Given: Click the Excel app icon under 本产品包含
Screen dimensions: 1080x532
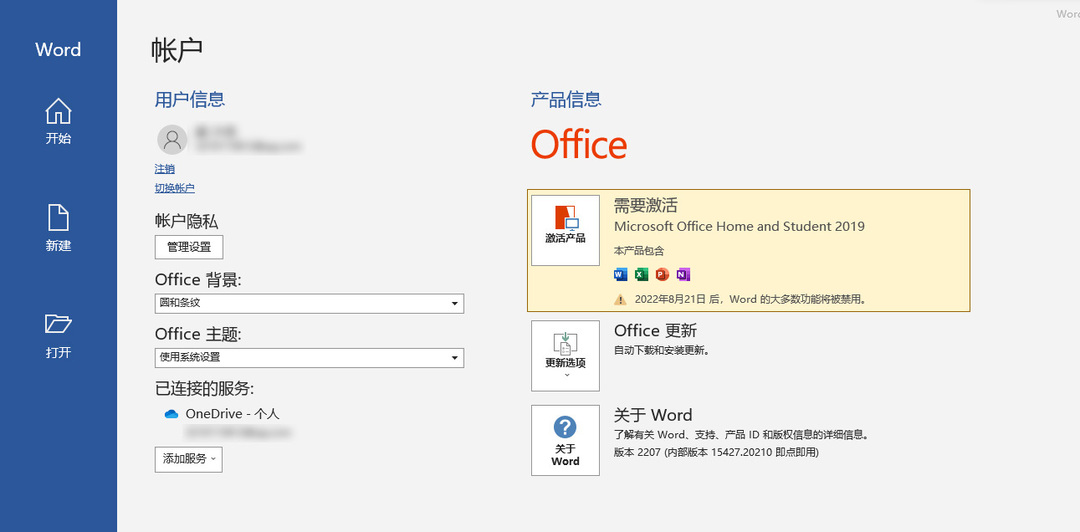Looking at the screenshot, I should [x=641, y=274].
